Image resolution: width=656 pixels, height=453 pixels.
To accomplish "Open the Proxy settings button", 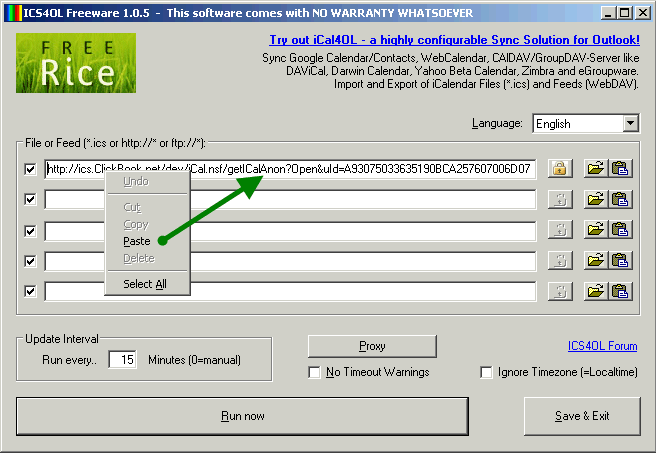I will [x=372, y=346].
